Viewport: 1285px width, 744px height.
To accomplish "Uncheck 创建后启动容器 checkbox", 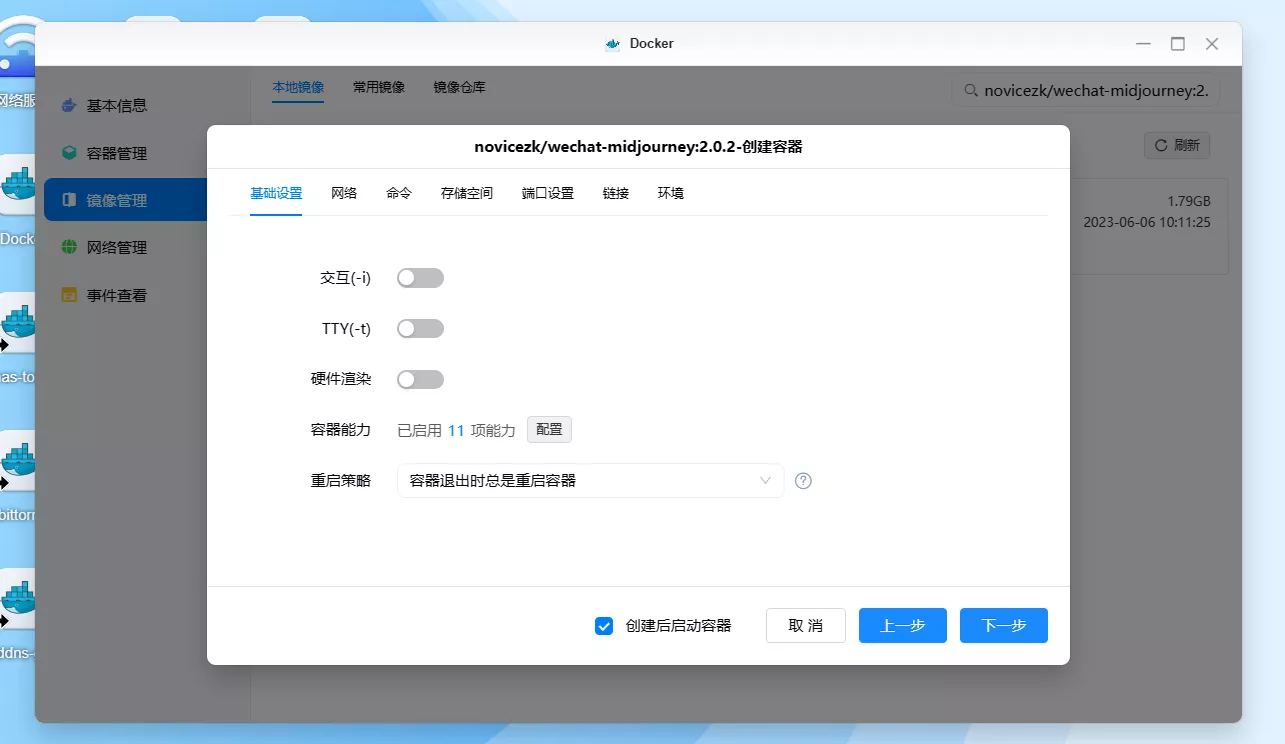I will [x=604, y=626].
